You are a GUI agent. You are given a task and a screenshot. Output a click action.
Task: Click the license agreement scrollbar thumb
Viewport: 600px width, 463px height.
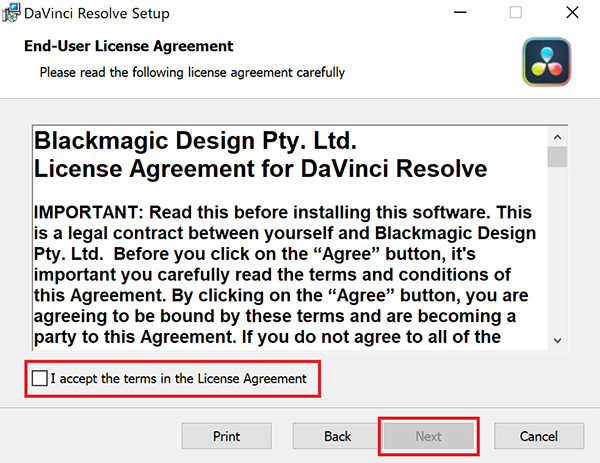(557, 157)
